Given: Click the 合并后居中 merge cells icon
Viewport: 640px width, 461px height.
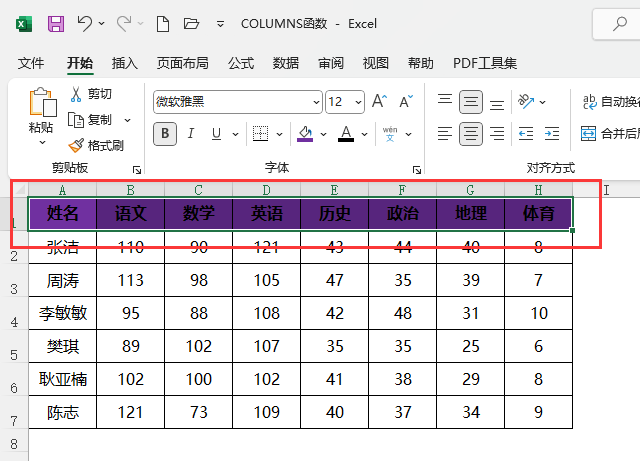Looking at the screenshot, I should [x=588, y=134].
